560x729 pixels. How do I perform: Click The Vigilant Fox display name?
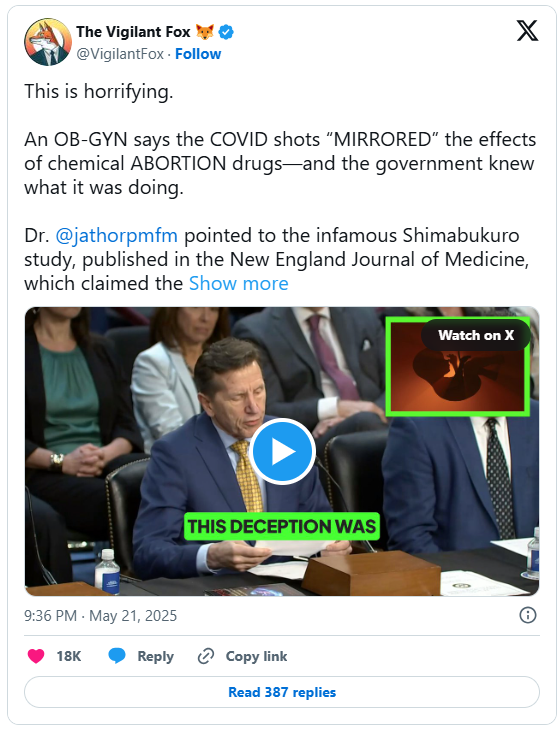pos(133,32)
